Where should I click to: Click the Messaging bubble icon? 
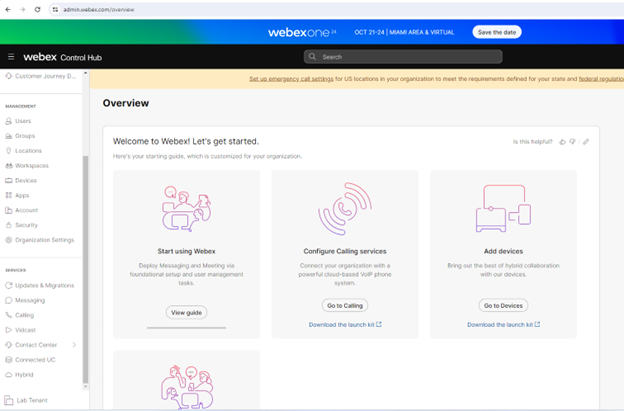(8, 300)
